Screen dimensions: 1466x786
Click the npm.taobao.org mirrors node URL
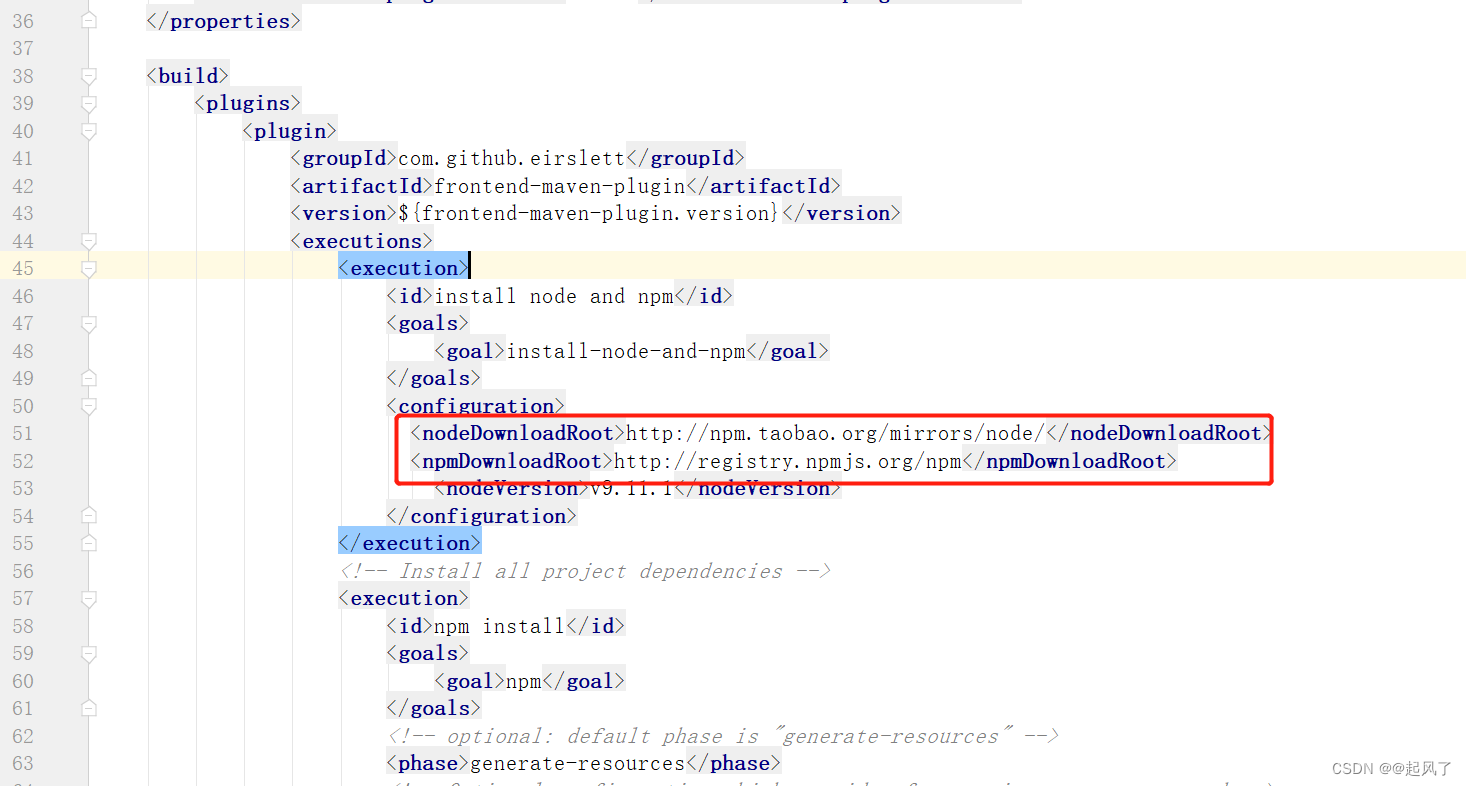click(x=835, y=433)
